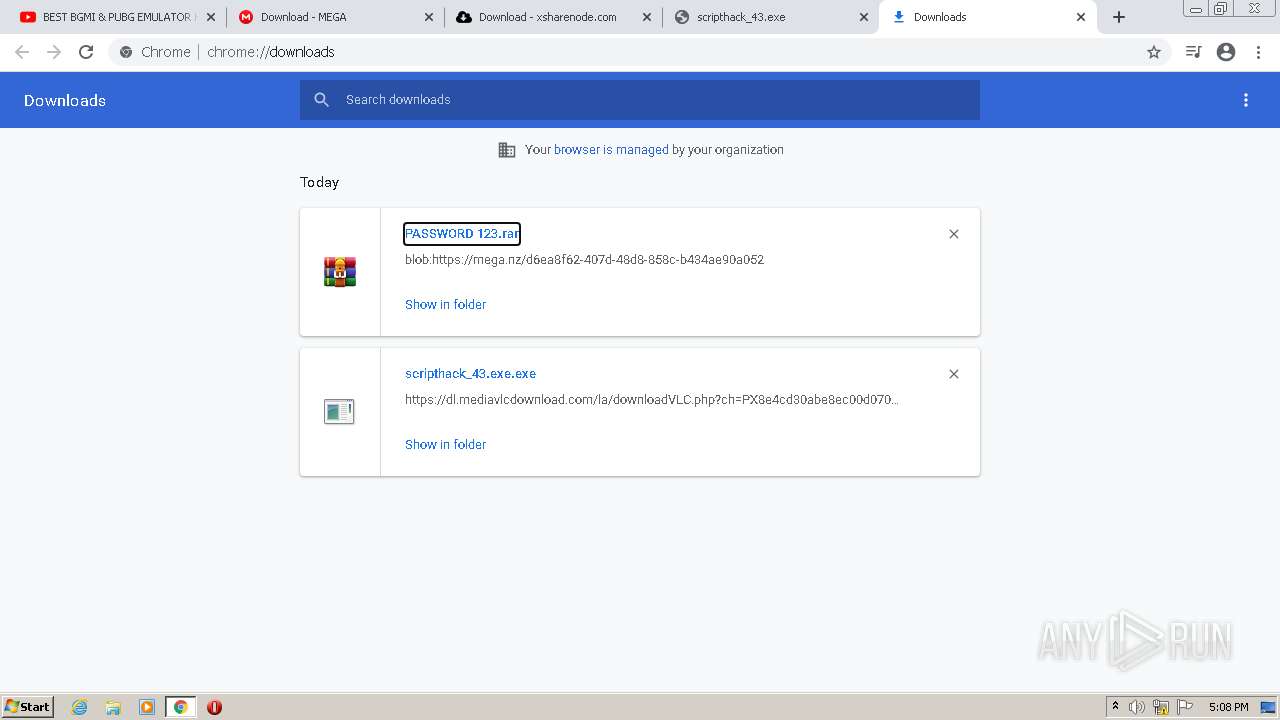This screenshot has width=1280, height=720.
Task: Click the search magnifier icon
Action: (x=321, y=100)
